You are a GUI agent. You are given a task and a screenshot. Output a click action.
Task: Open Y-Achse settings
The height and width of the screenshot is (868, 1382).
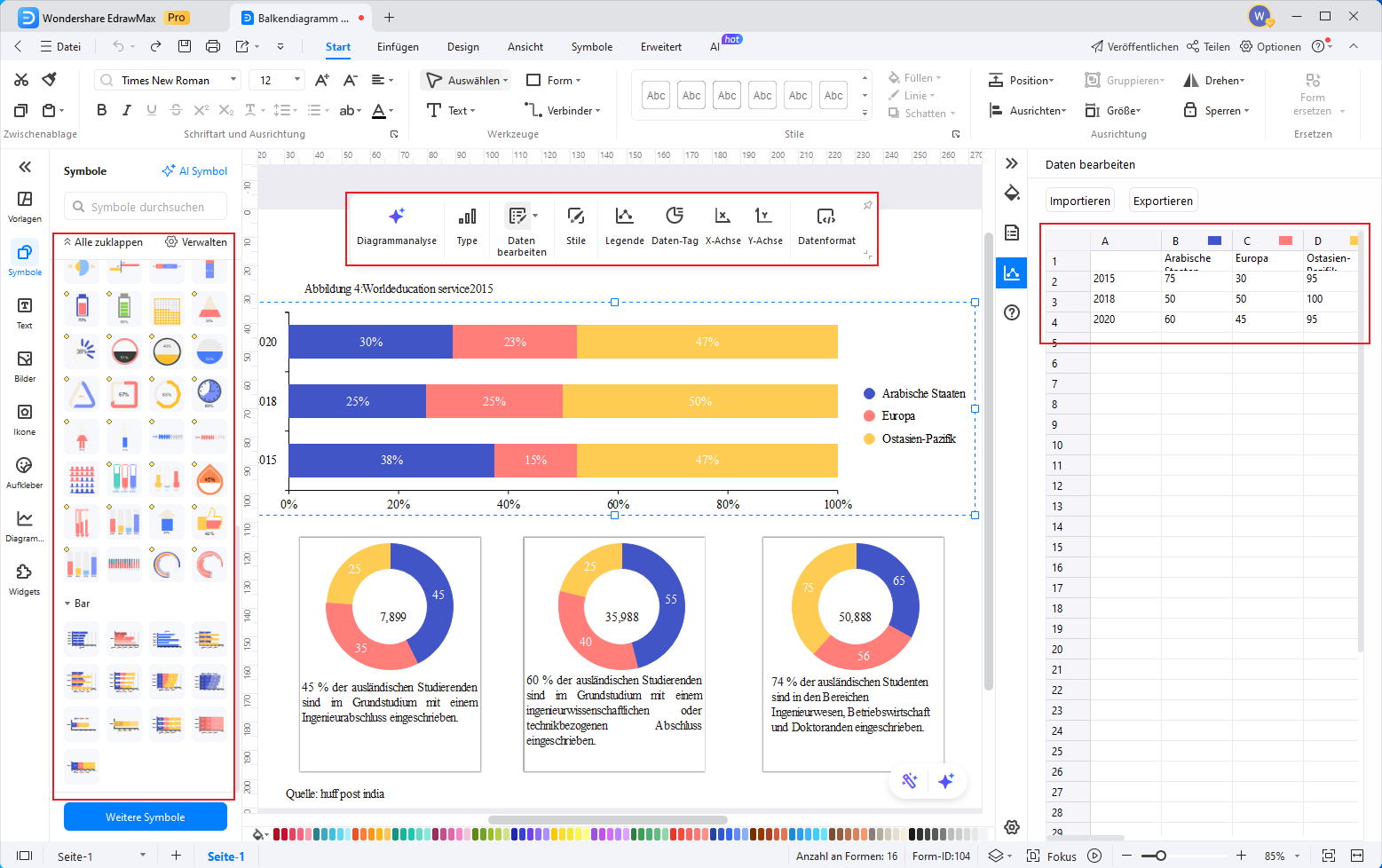(765, 226)
